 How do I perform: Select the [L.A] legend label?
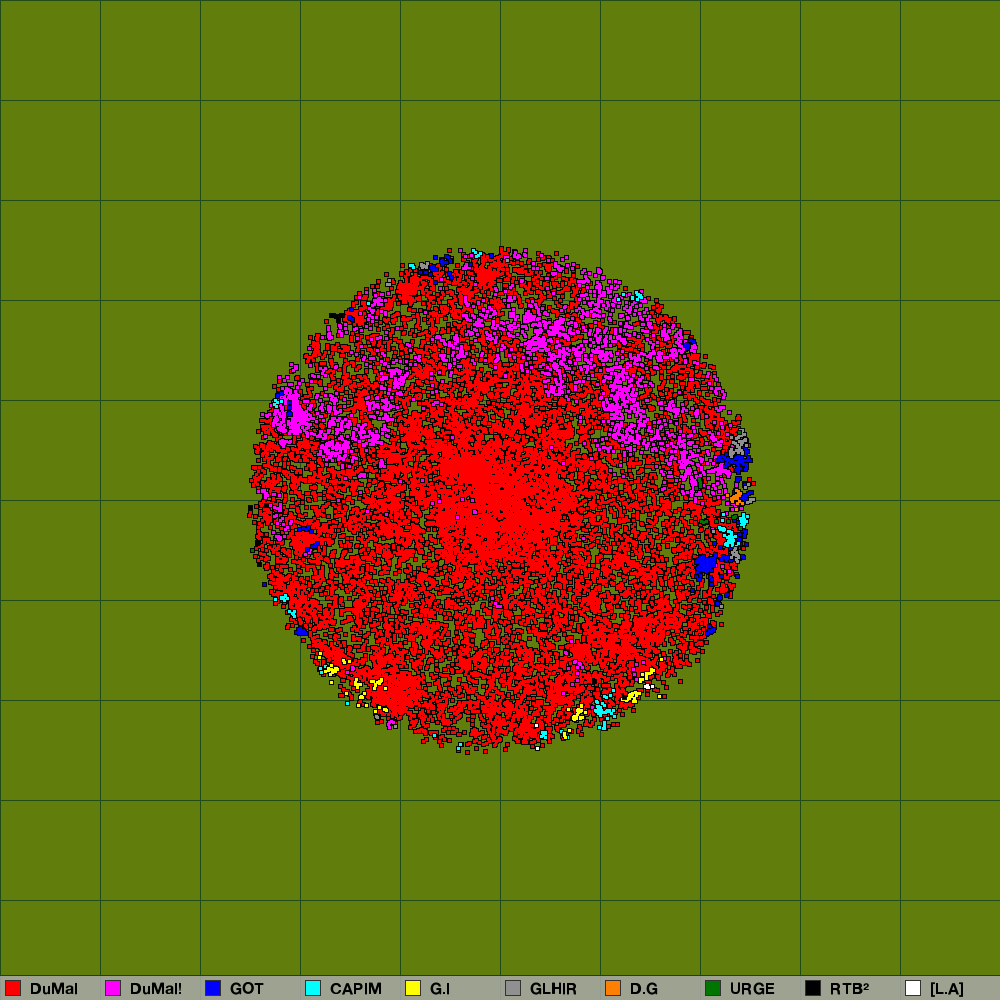(946, 989)
